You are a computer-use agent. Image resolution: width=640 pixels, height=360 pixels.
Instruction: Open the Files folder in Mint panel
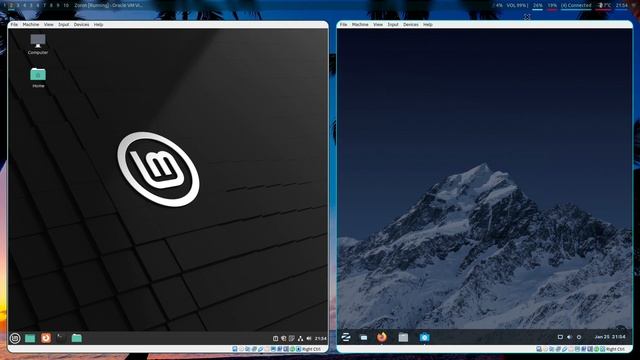[x=76, y=338]
